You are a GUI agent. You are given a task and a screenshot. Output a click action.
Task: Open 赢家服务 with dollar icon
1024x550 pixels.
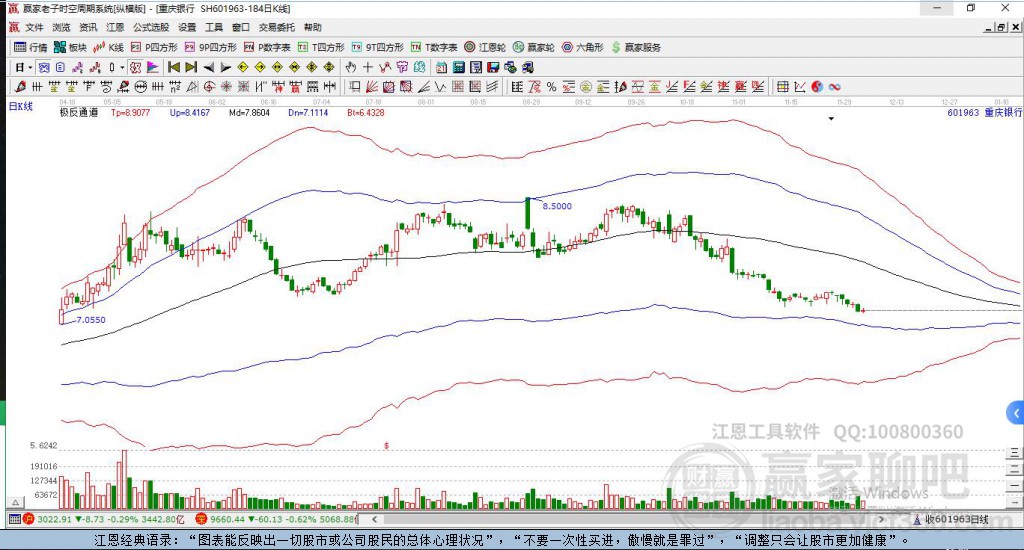click(x=636, y=47)
